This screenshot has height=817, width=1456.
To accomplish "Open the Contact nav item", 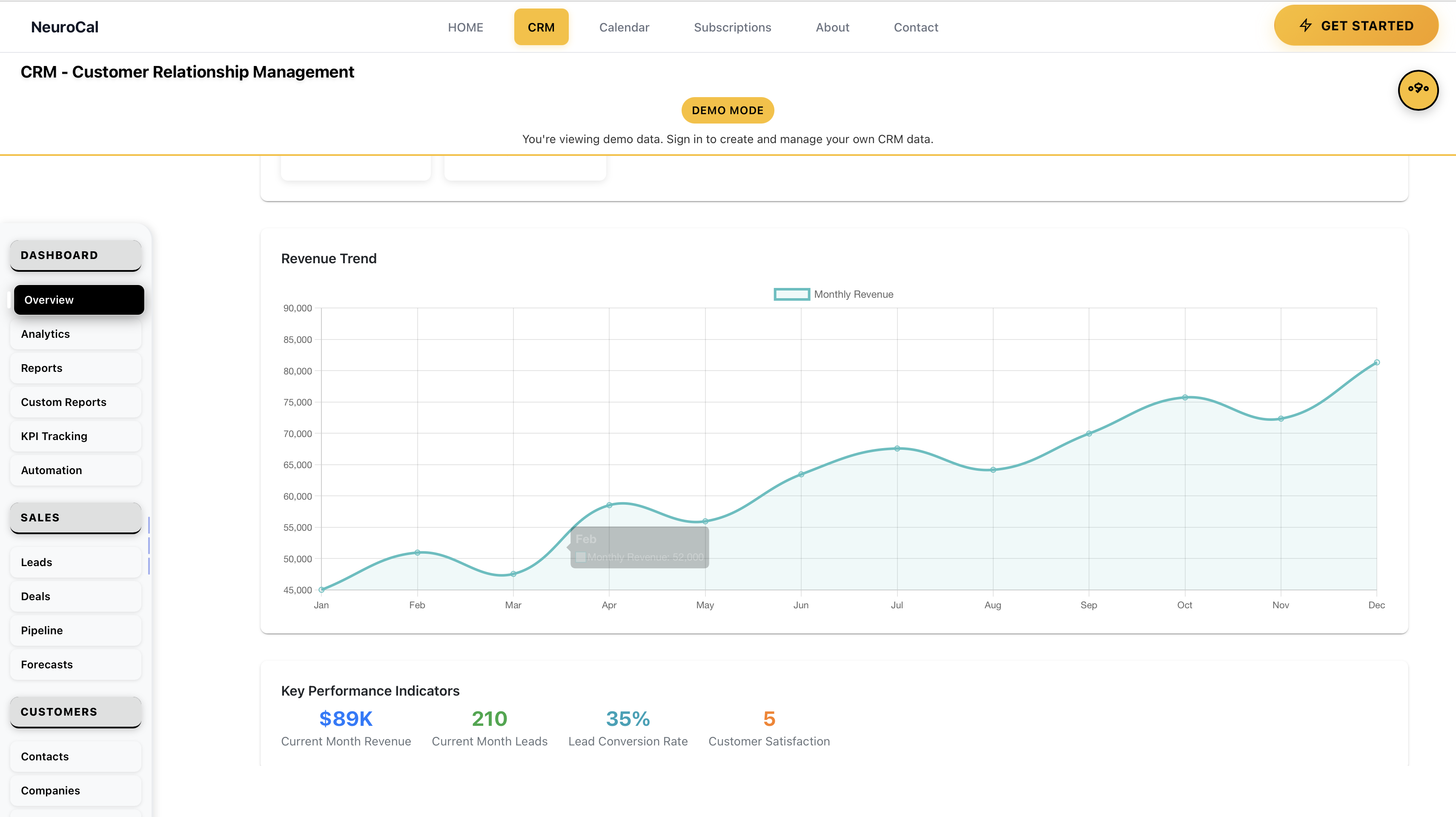I will point(916,27).
